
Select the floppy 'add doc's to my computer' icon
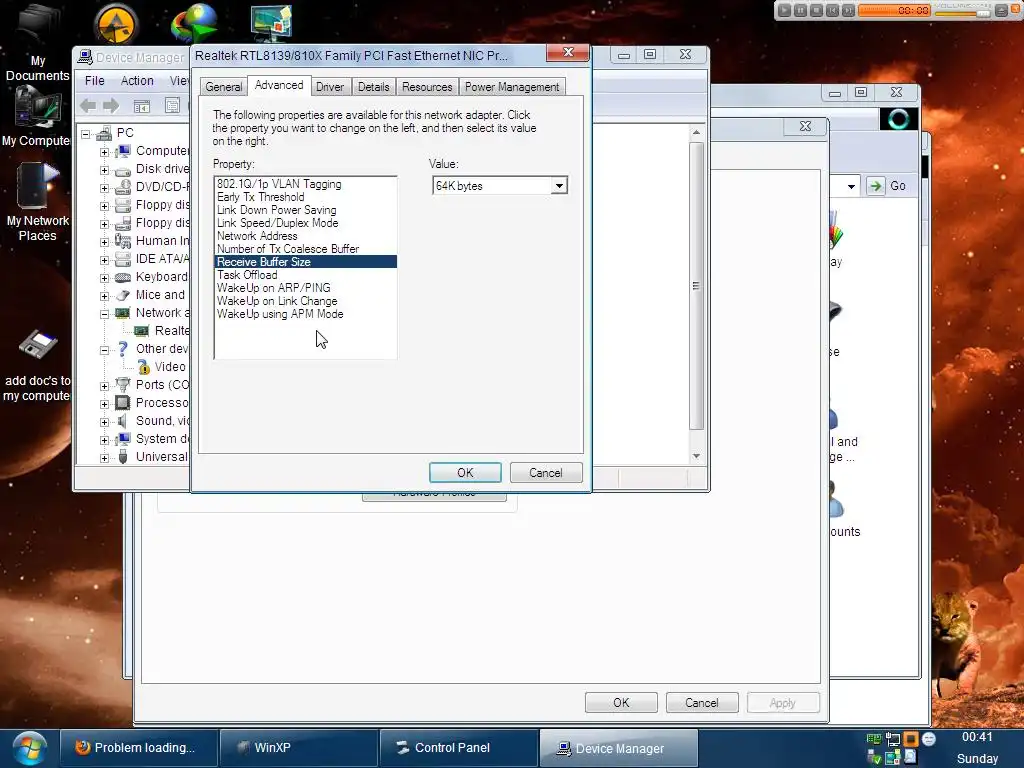click(x=37, y=366)
